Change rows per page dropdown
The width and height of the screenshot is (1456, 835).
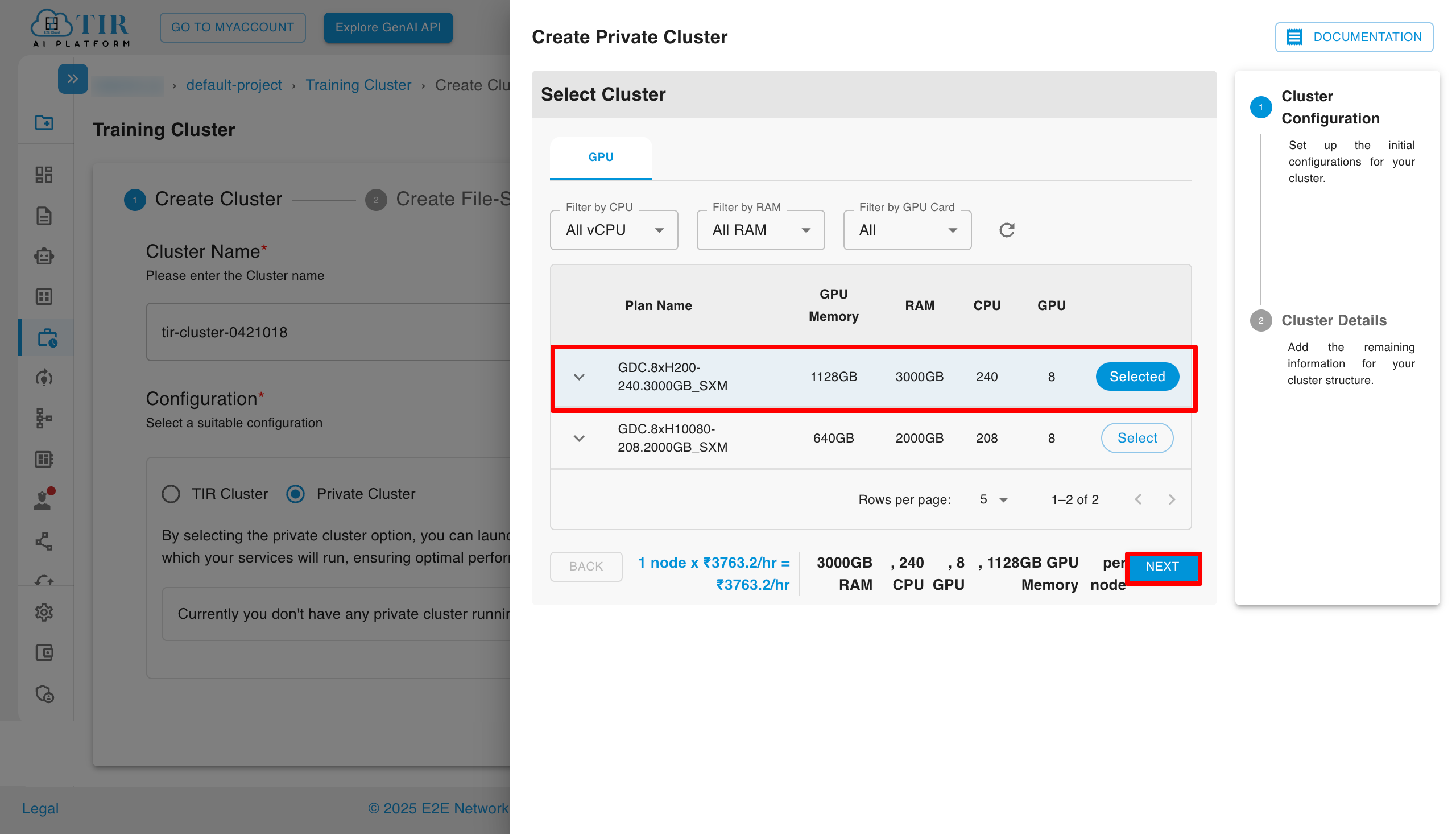[x=994, y=499]
